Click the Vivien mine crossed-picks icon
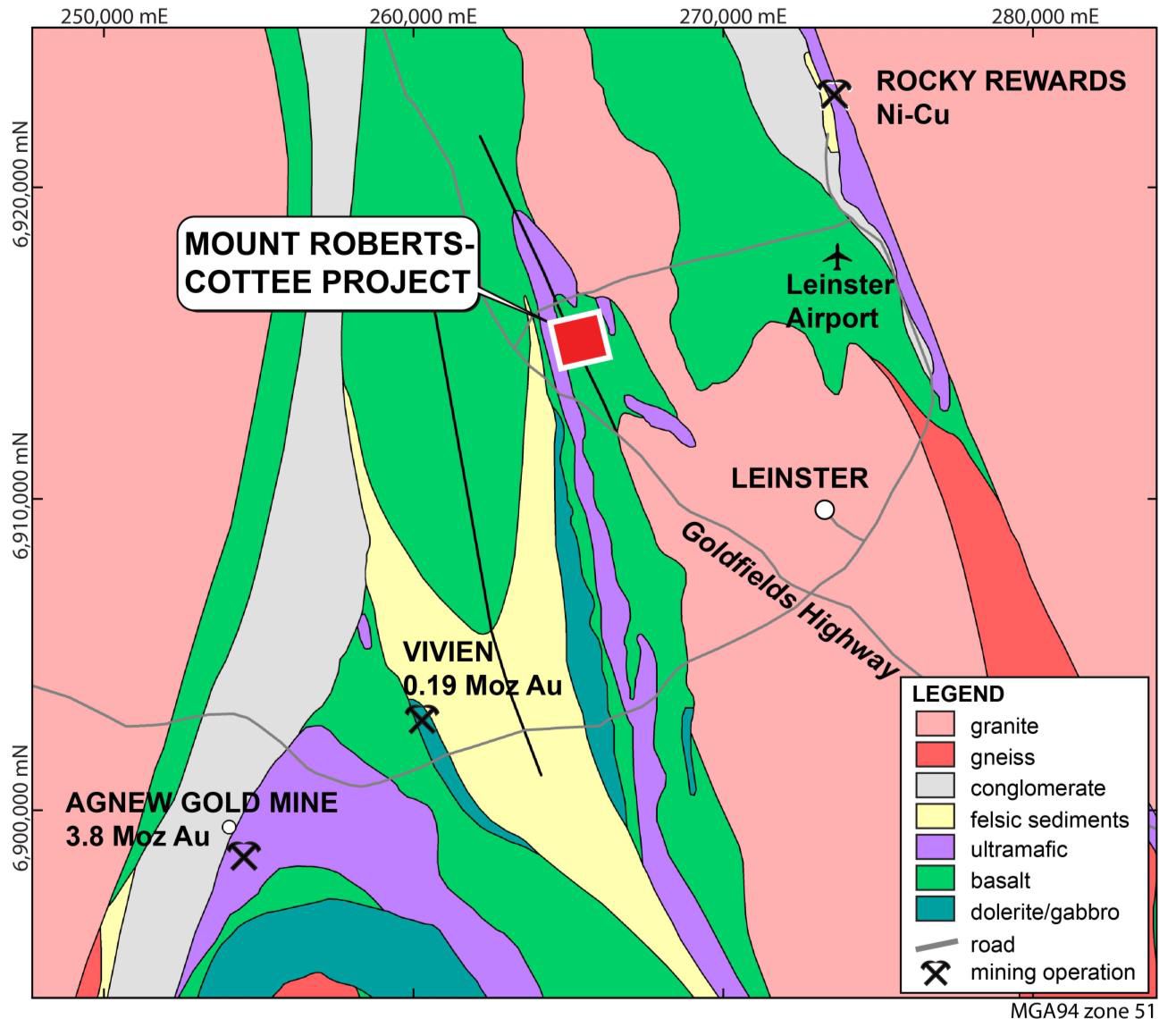Screen dimensions: 1176x1019 pos(421,717)
